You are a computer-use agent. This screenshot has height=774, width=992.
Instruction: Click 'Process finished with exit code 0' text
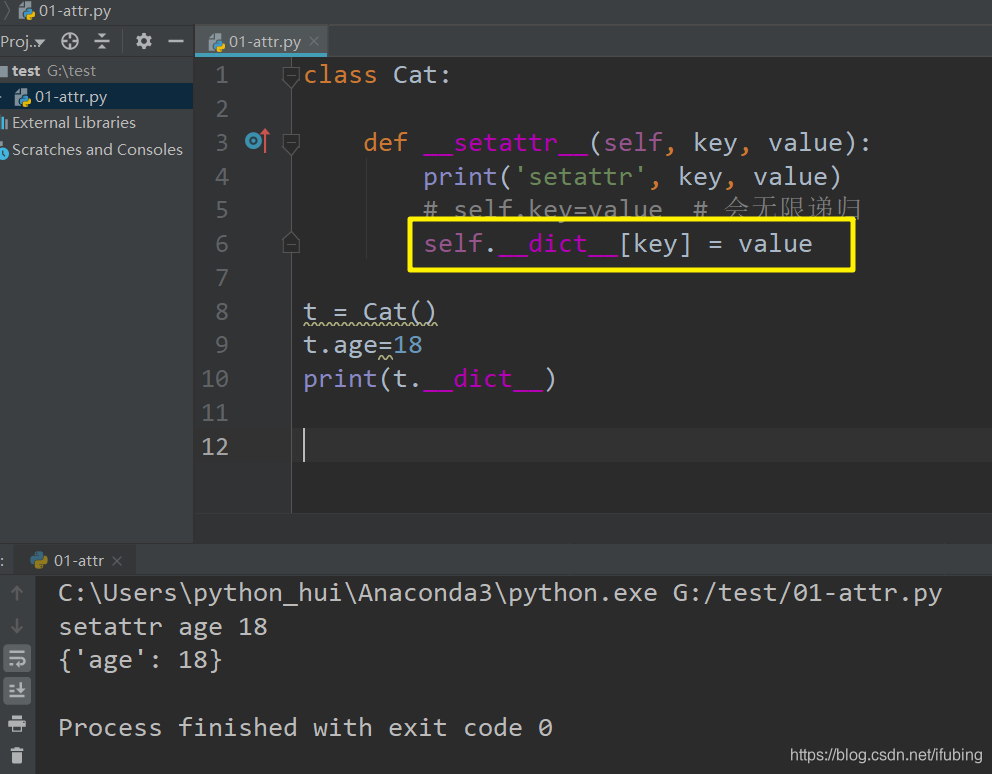click(x=306, y=728)
